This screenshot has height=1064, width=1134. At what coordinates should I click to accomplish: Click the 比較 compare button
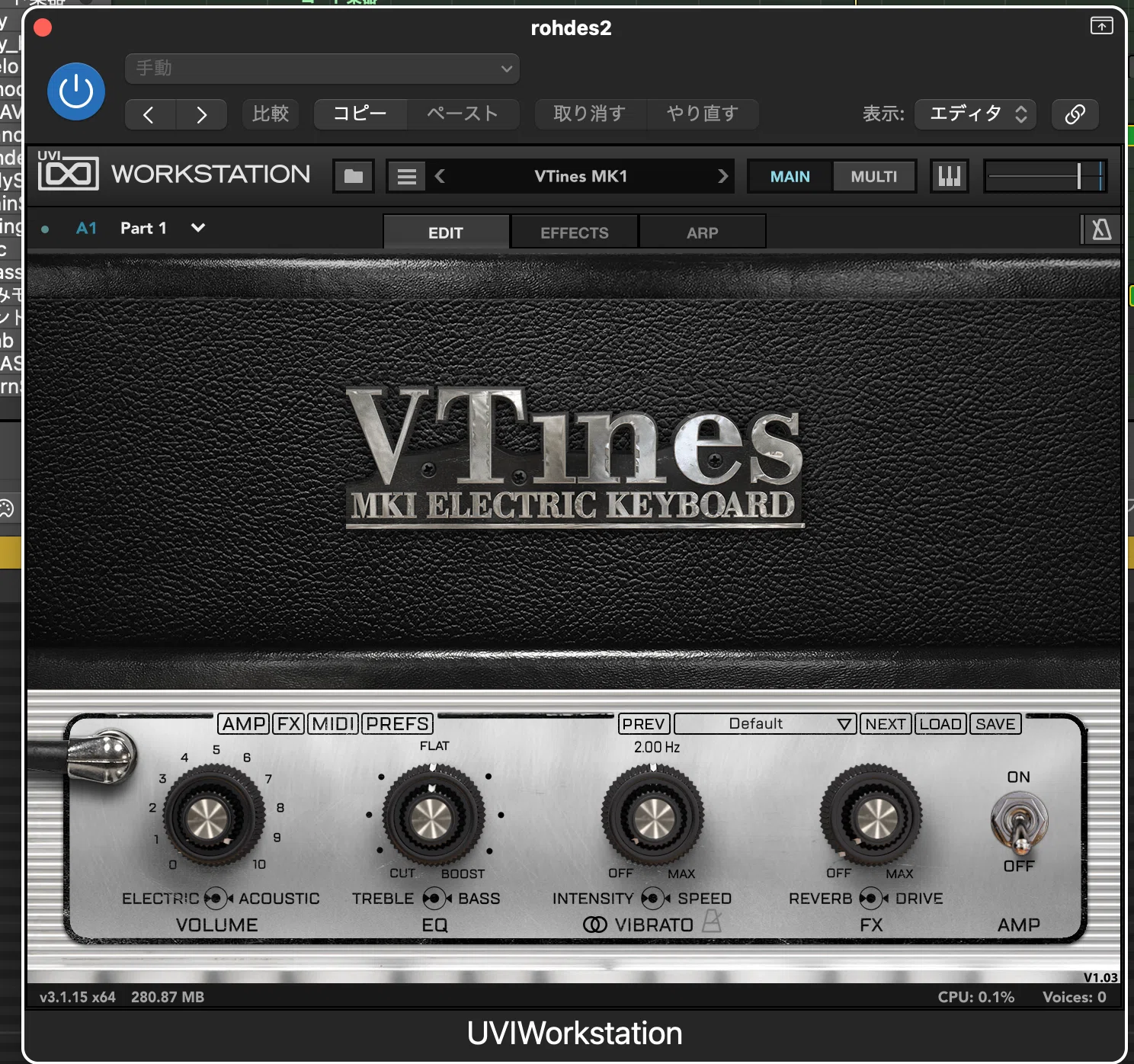(x=271, y=114)
